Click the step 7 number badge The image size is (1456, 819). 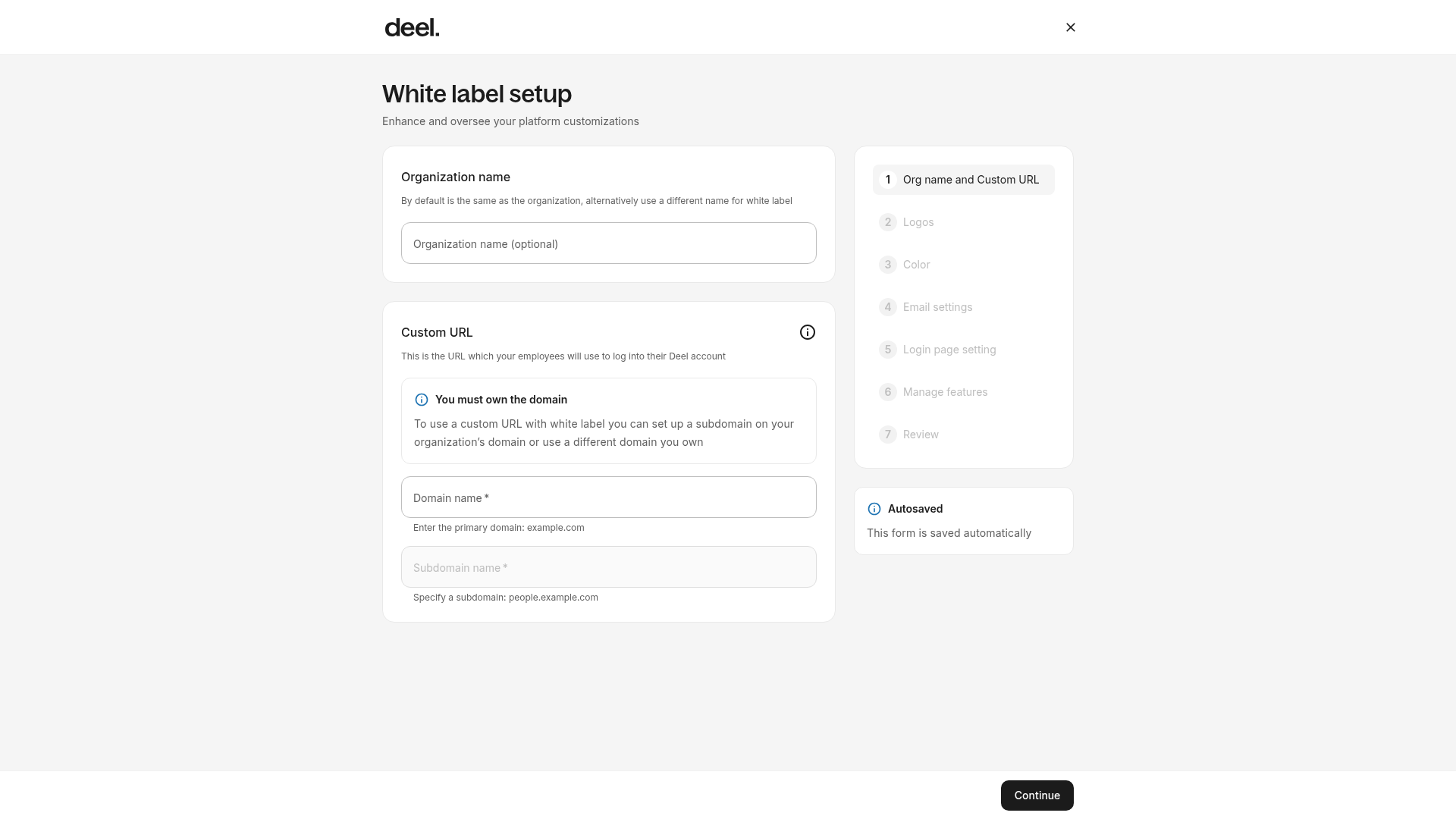point(887,435)
